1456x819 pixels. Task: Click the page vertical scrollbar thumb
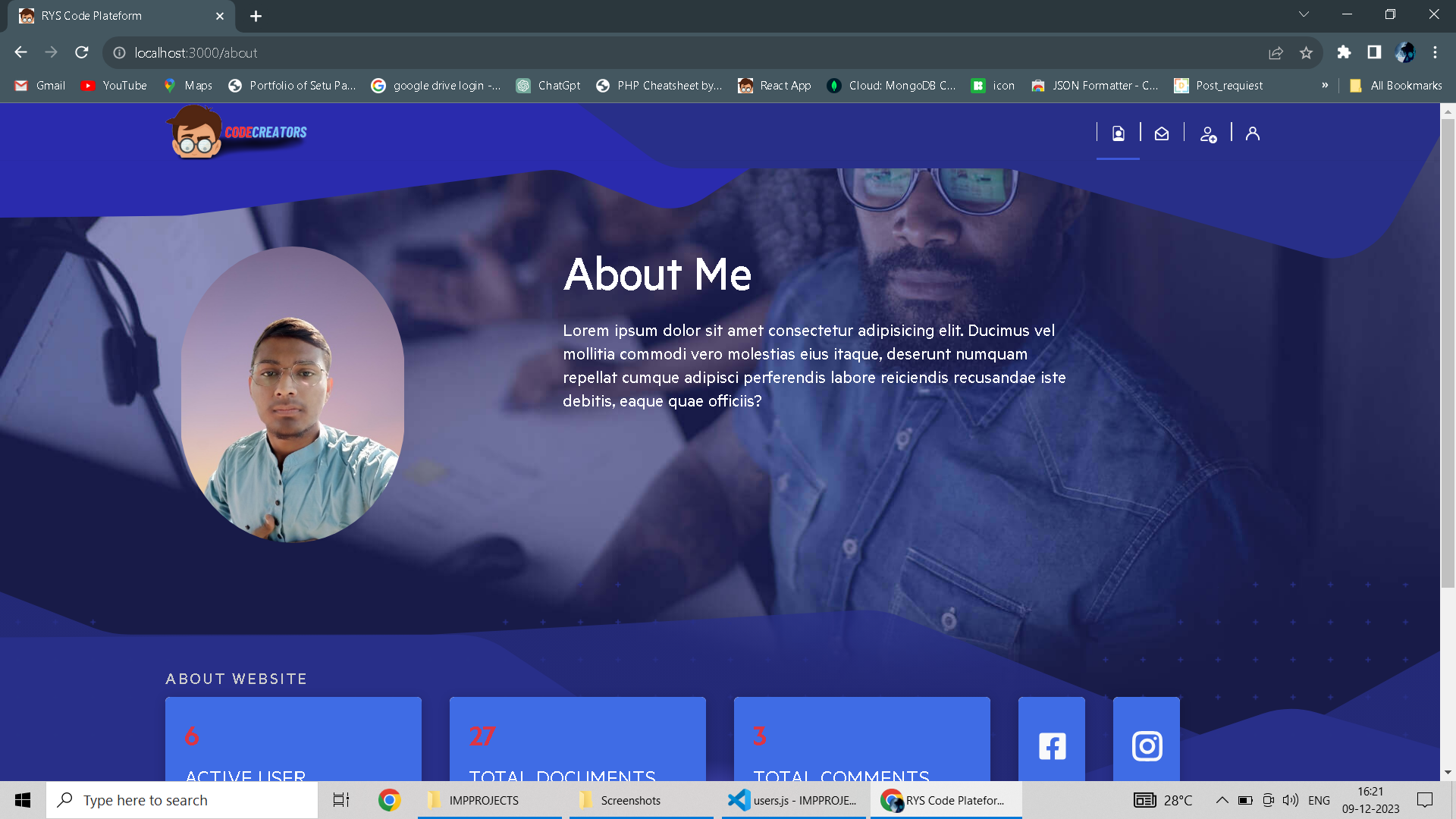click(1448, 349)
